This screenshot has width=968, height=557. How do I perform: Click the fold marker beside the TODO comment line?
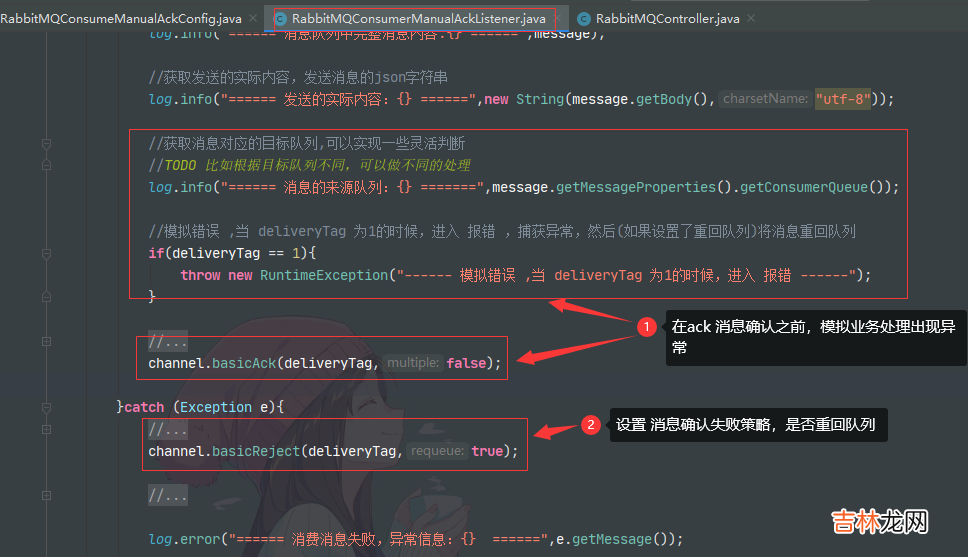click(46, 165)
